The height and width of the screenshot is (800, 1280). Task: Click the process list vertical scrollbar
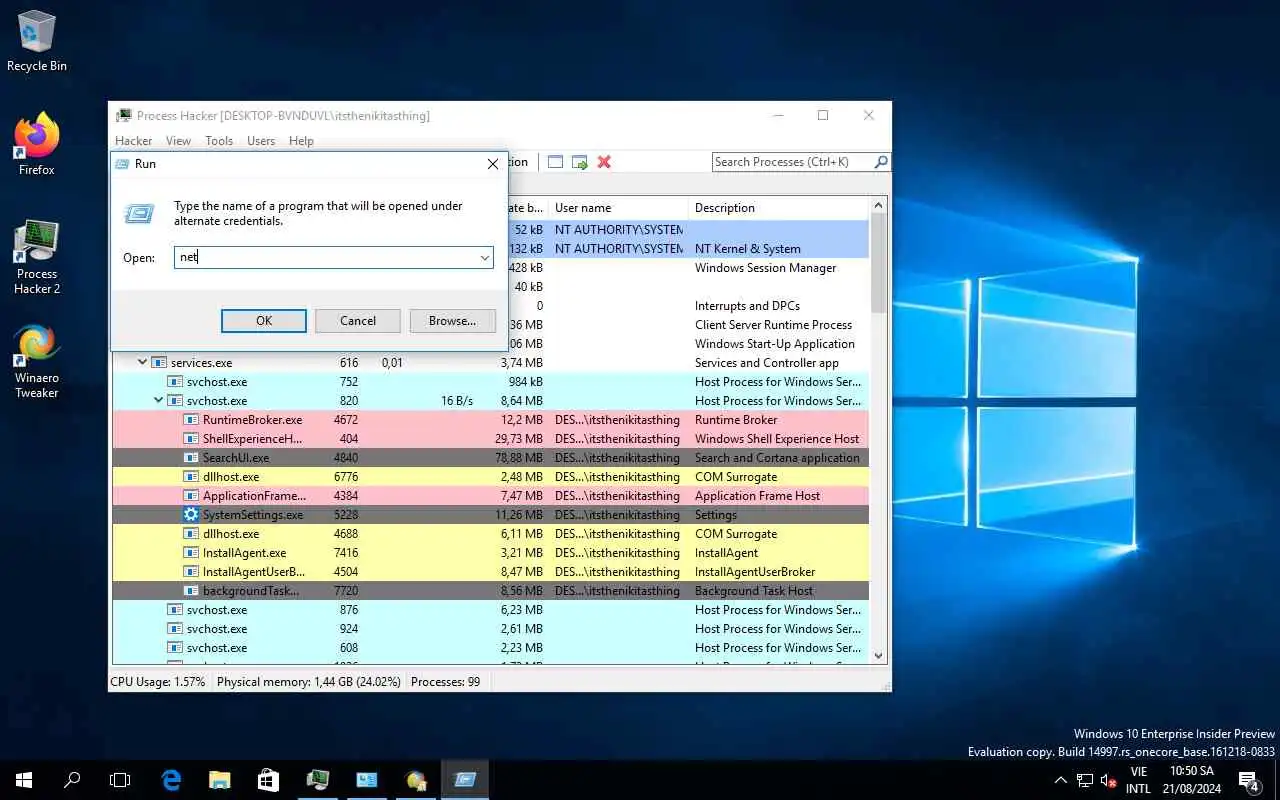879,430
